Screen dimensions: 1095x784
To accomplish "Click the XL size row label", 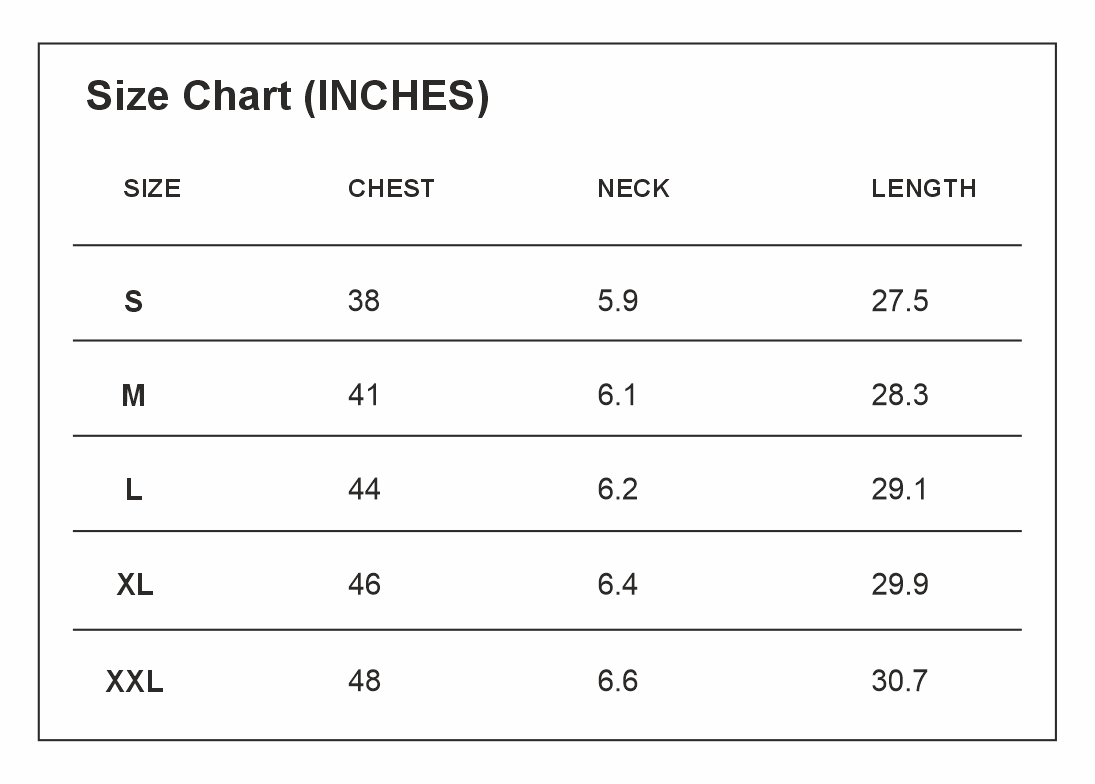I will (x=135, y=585).
